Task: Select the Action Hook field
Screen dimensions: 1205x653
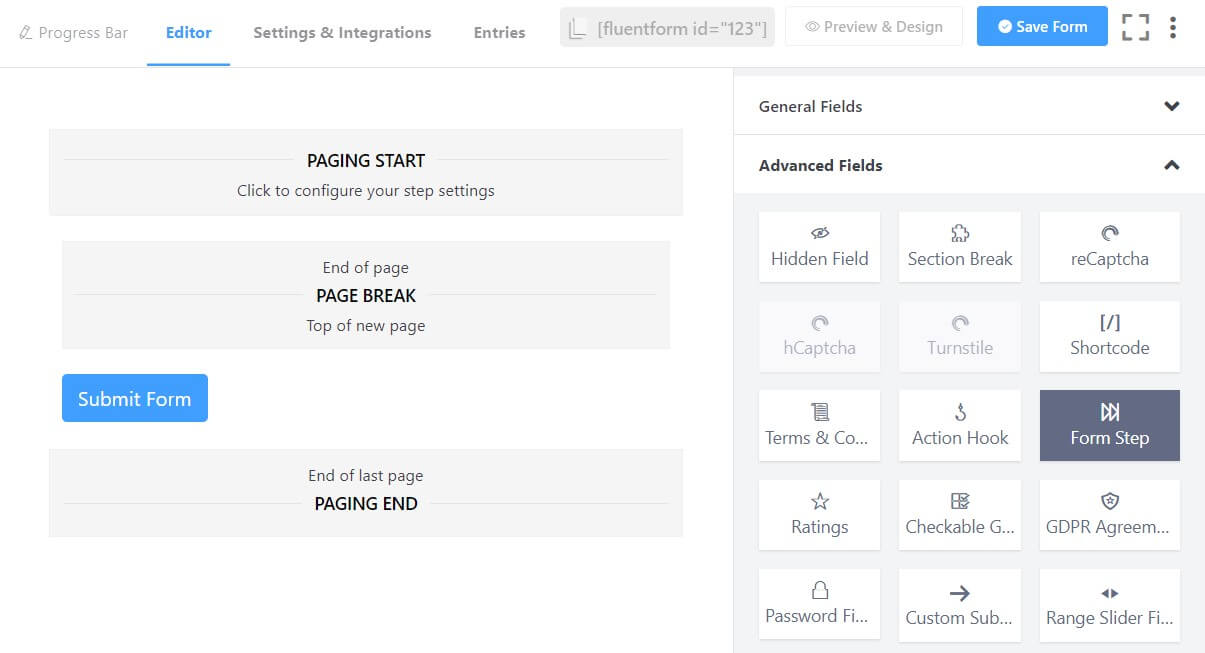Action: 959,425
